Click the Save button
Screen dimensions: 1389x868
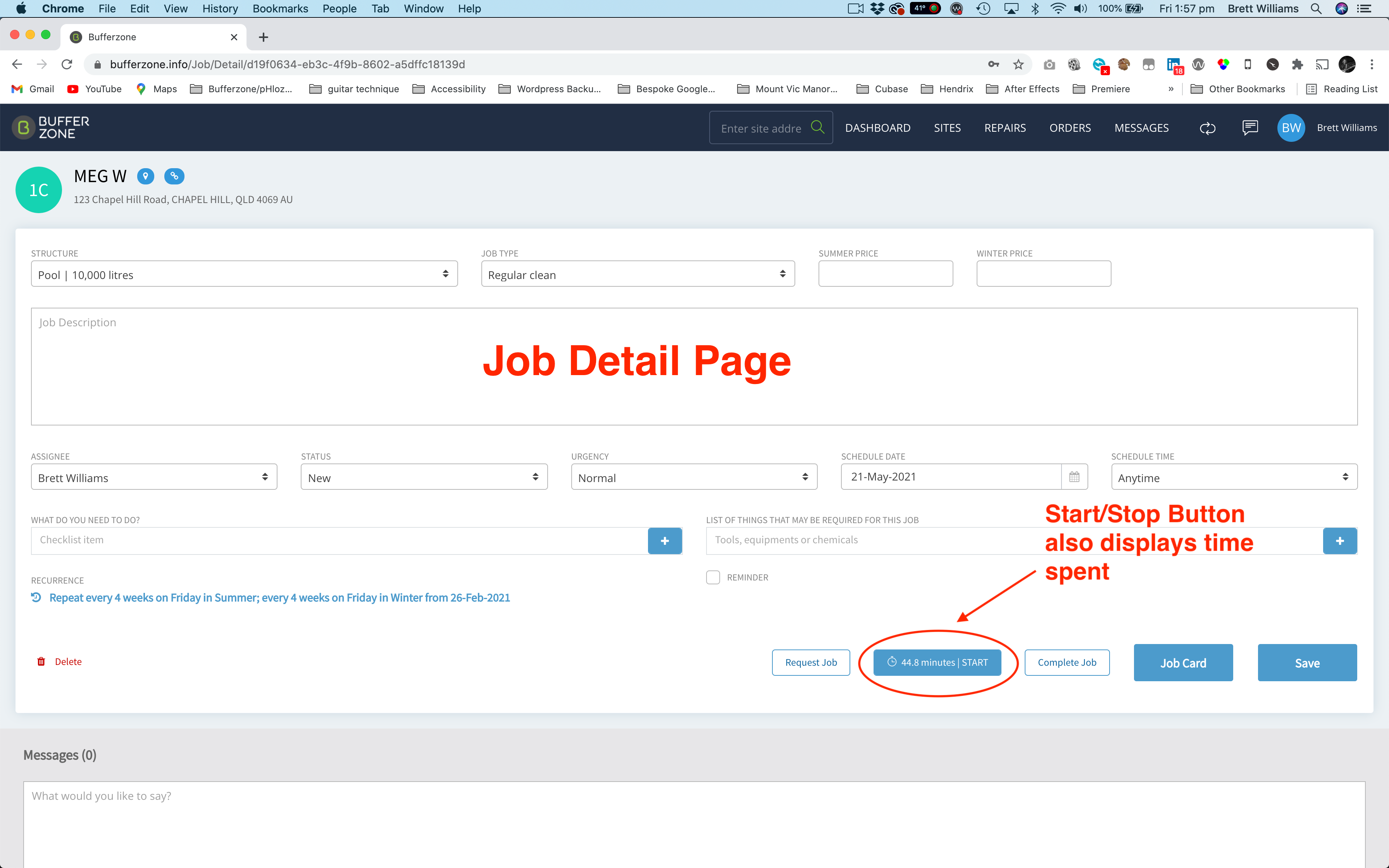tap(1308, 663)
